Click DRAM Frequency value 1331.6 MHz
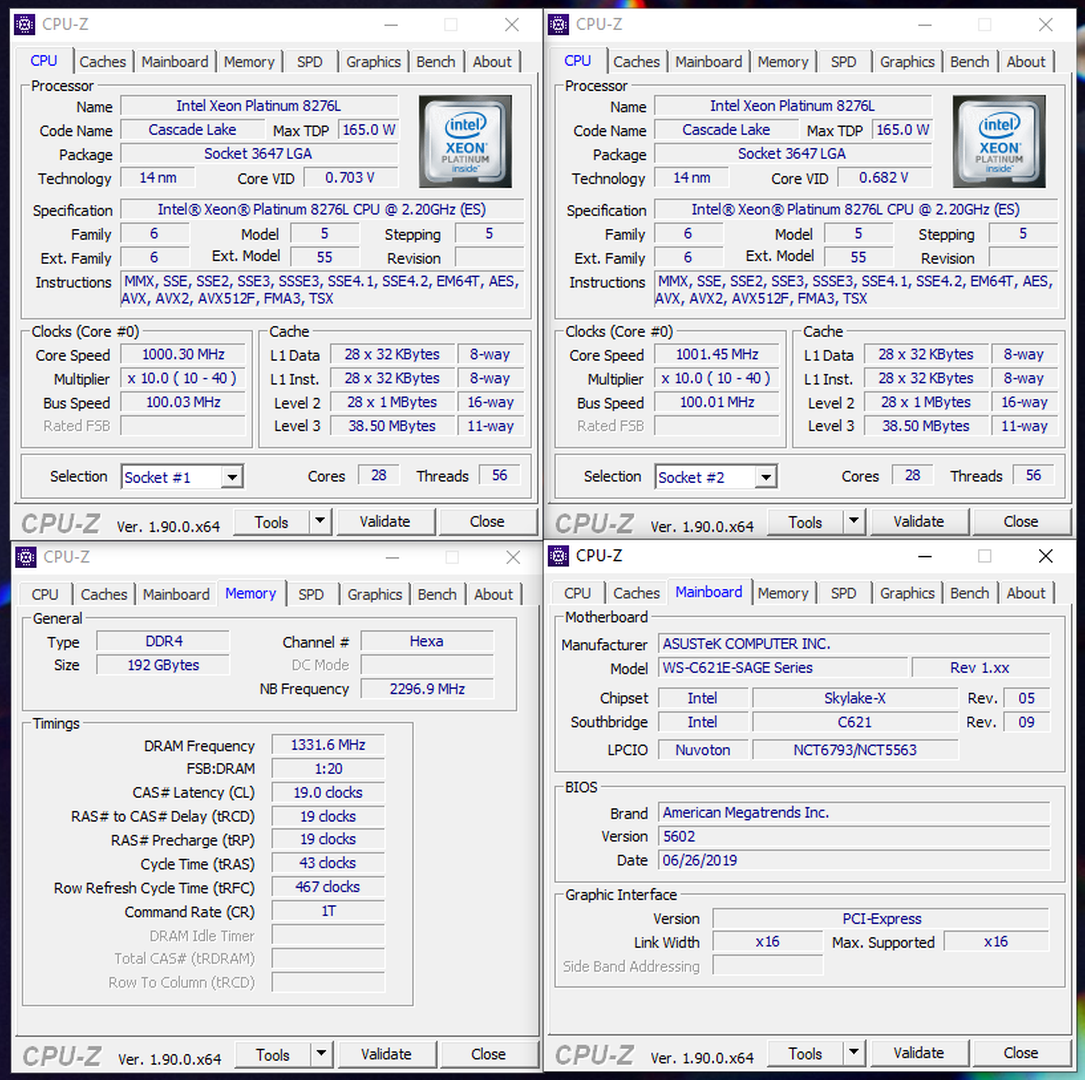Viewport: 1085px width, 1080px height. [328, 744]
